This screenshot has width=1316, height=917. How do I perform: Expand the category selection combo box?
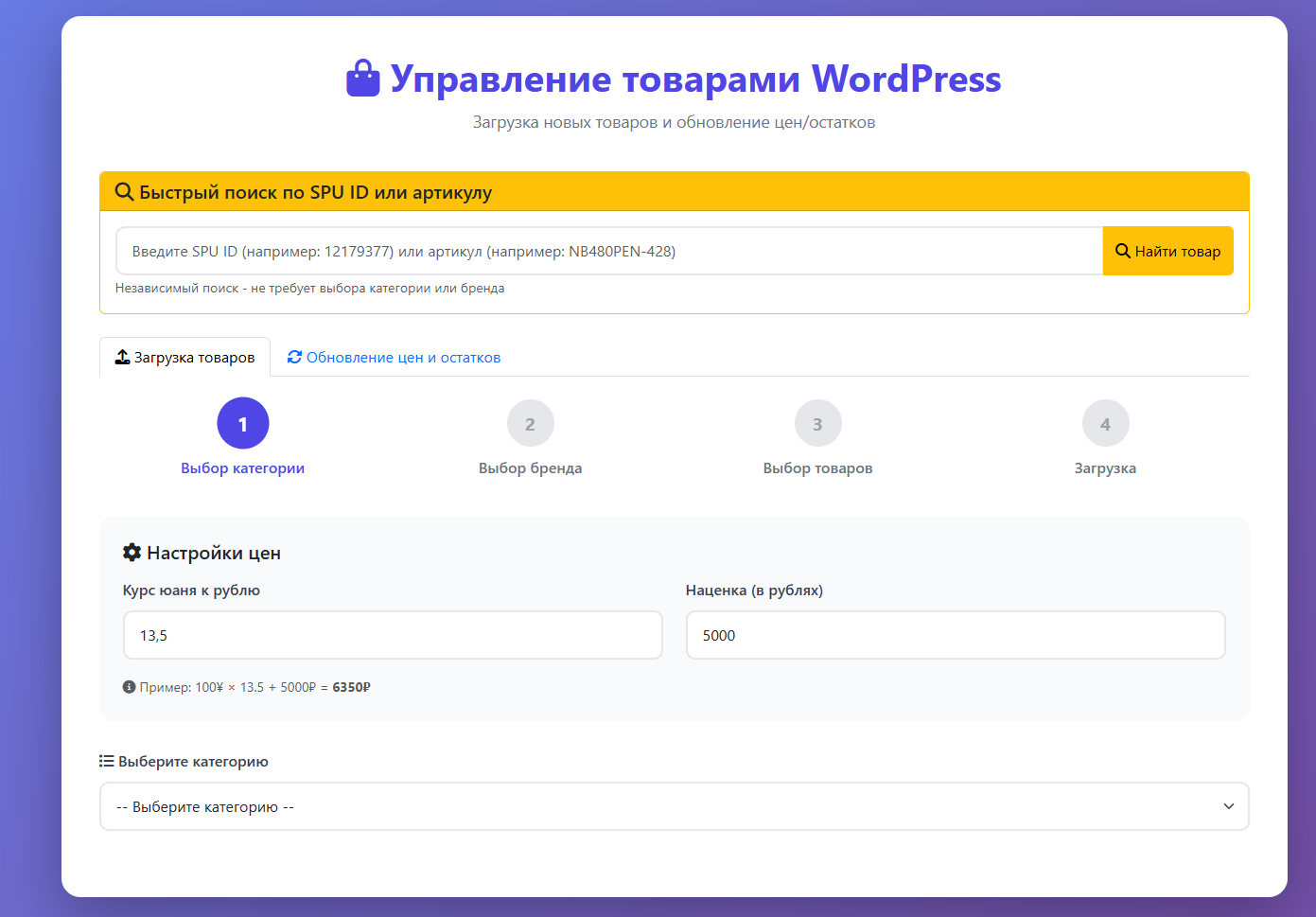click(x=675, y=805)
